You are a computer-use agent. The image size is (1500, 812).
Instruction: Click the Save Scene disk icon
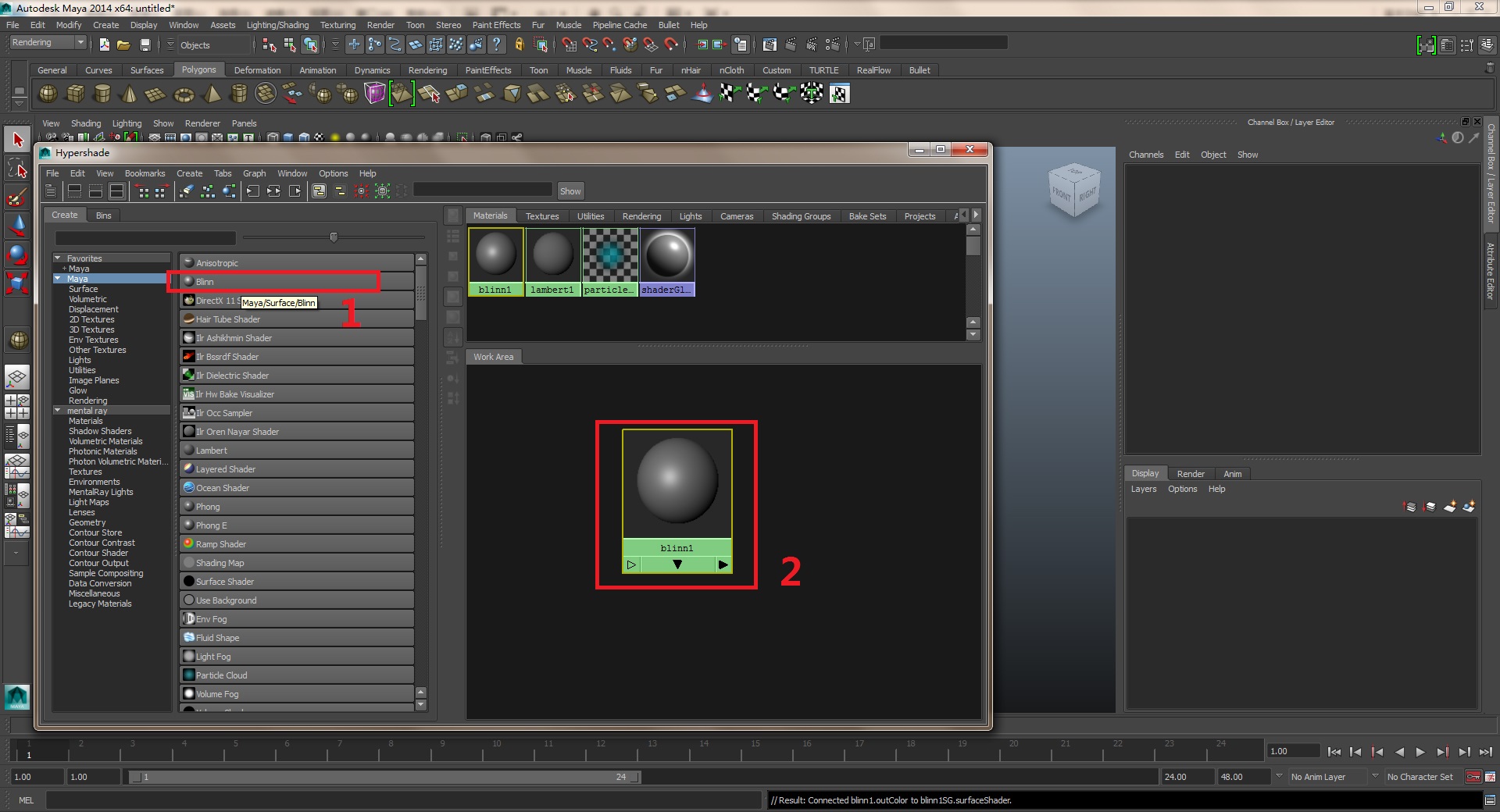pyautogui.click(x=145, y=45)
